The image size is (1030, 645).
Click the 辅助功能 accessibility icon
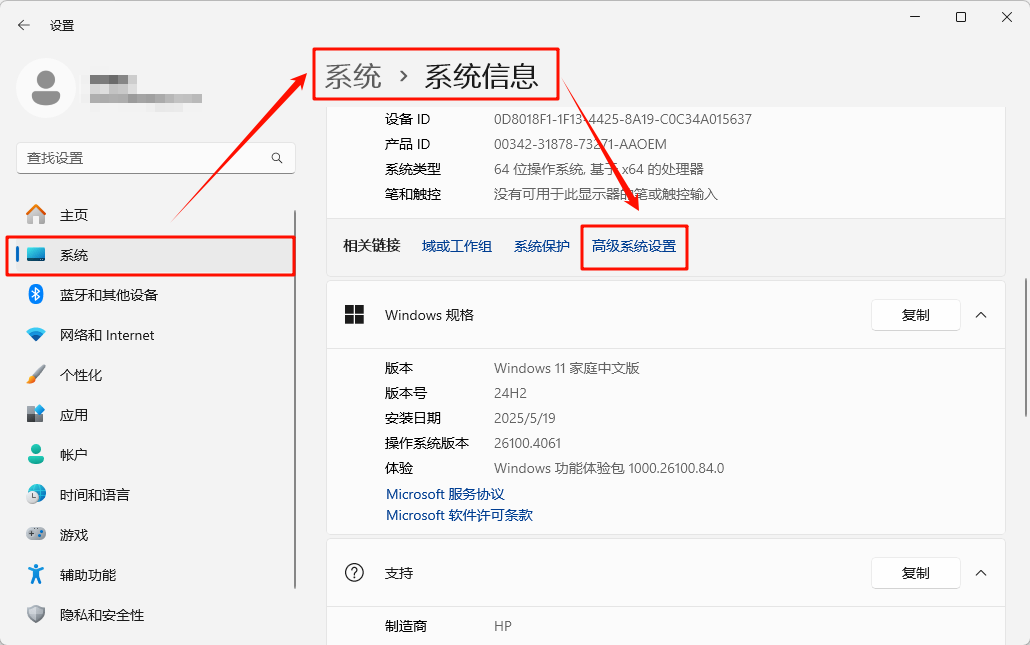(36, 574)
